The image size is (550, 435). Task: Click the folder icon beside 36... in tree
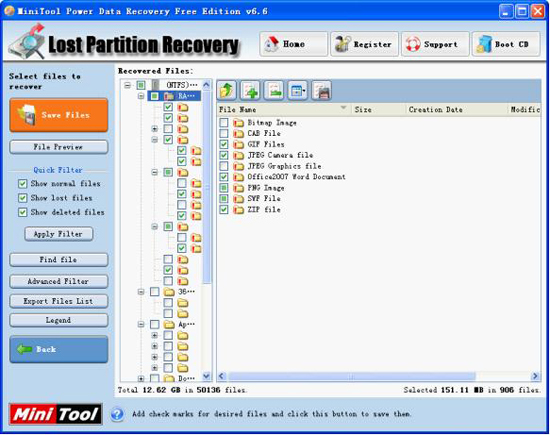pos(169,292)
